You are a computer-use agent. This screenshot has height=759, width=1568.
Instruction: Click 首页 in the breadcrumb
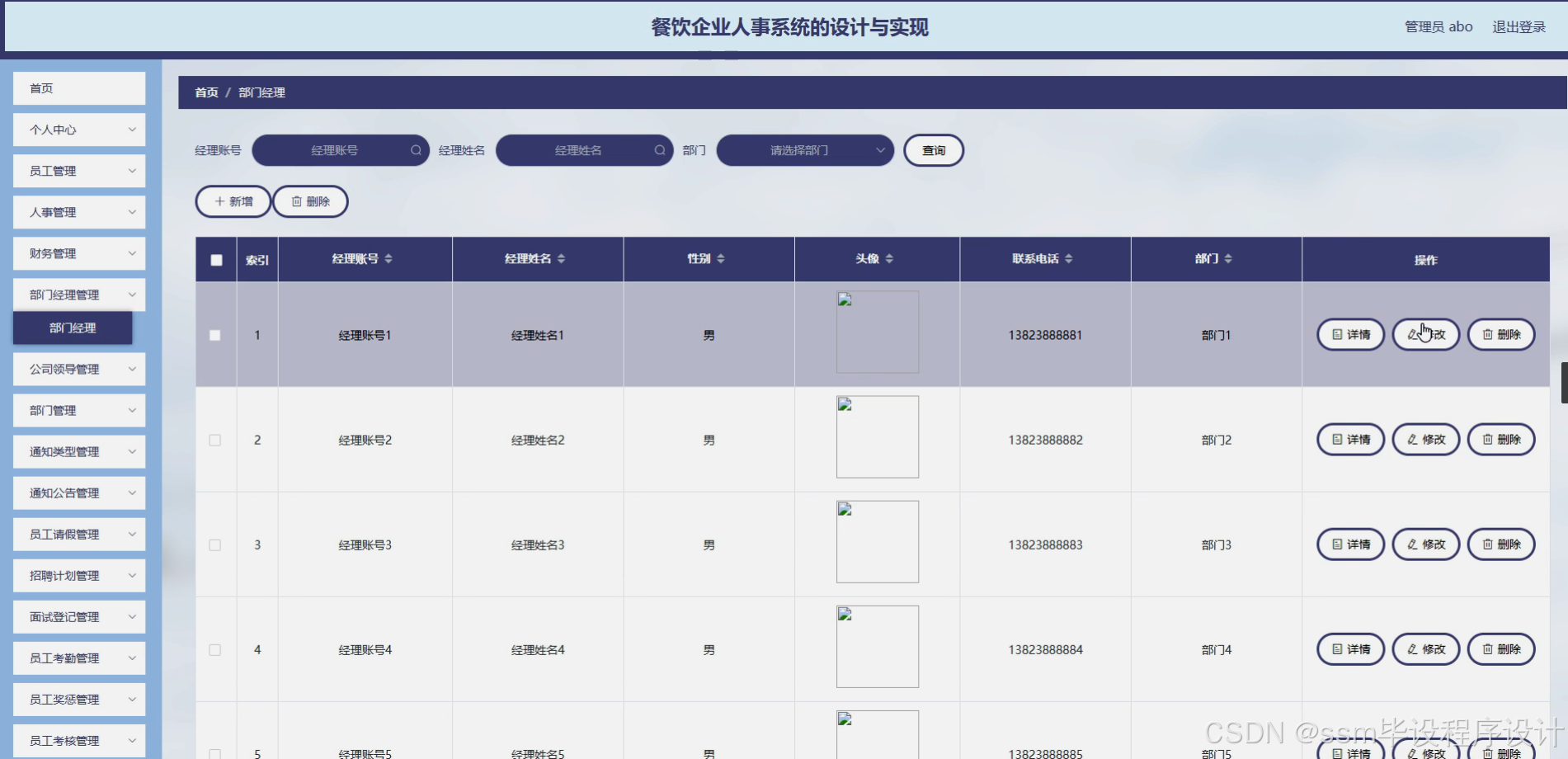206,92
